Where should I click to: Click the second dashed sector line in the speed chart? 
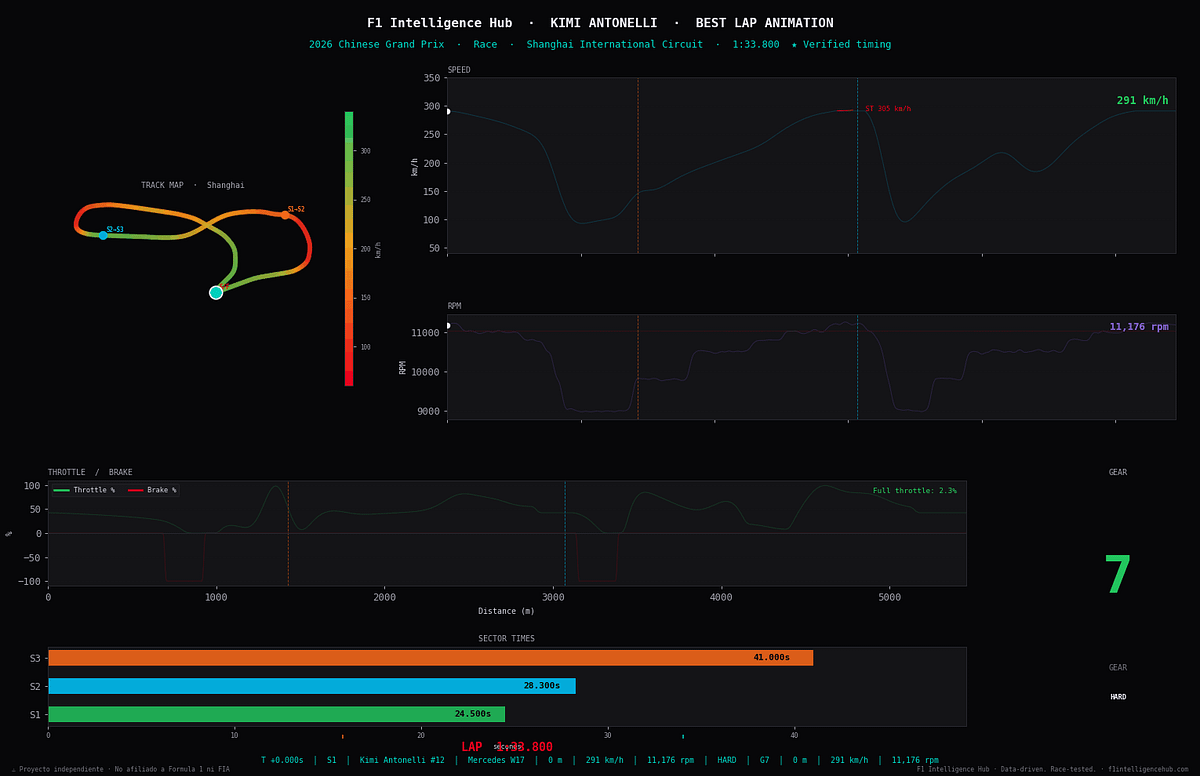(x=857, y=165)
